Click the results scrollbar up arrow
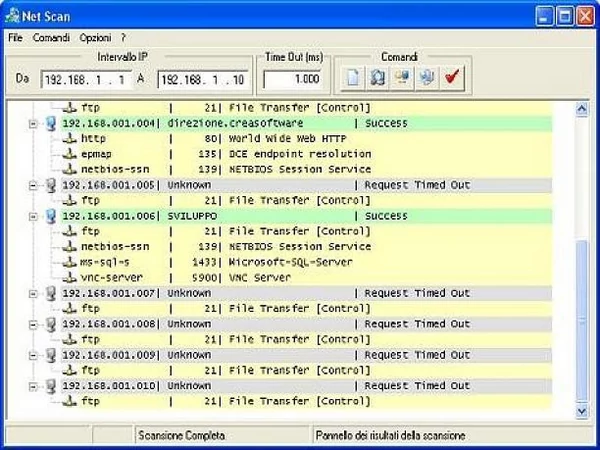The image size is (600, 450). 582,109
